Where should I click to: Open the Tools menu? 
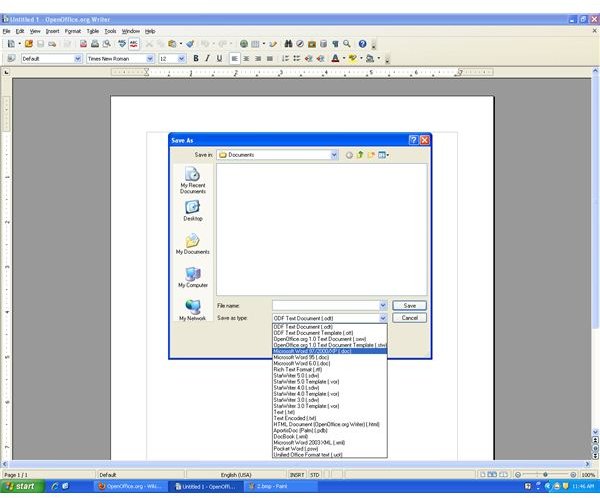pyautogui.click(x=110, y=31)
